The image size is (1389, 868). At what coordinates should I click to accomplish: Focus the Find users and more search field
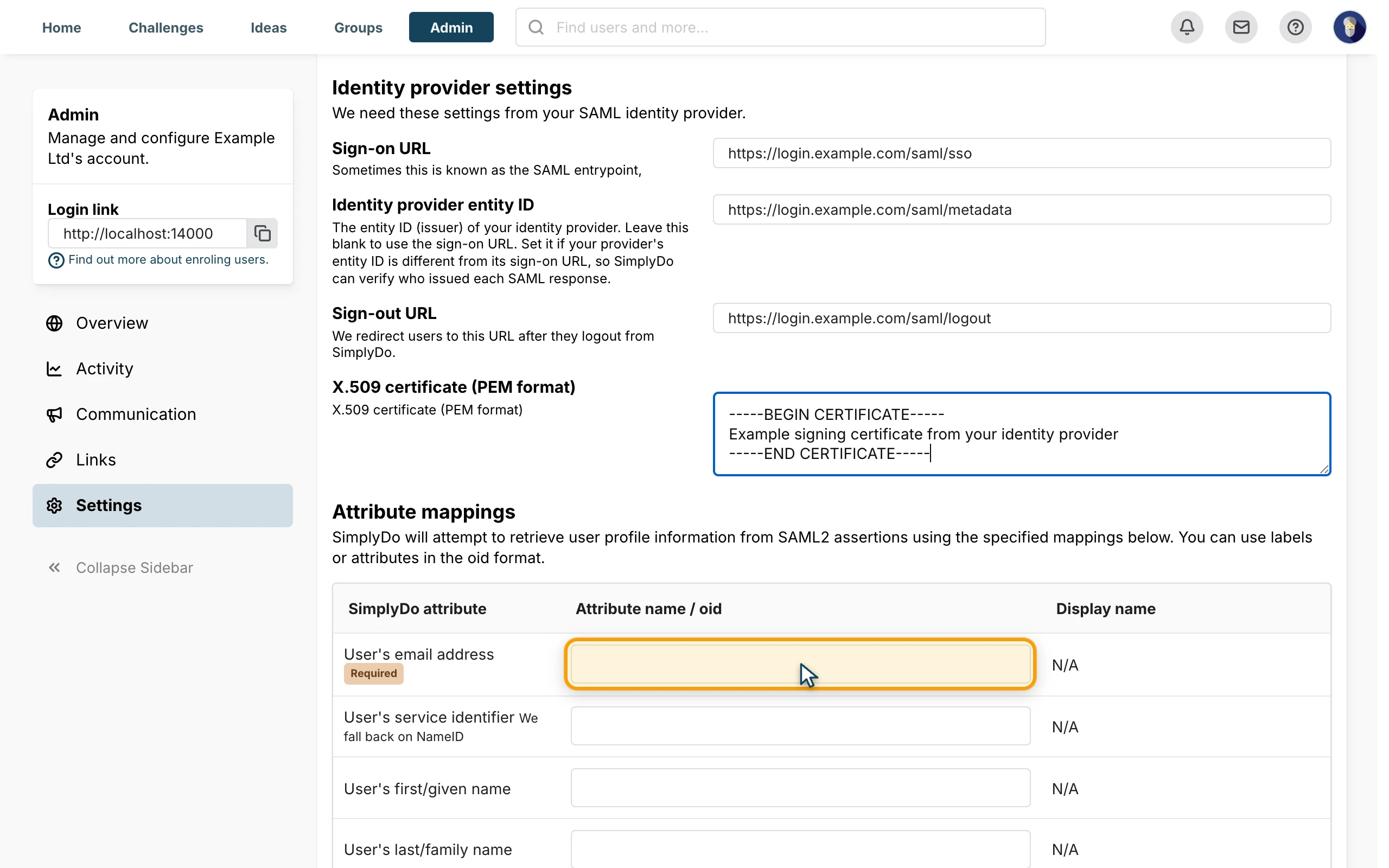(x=781, y=27)
